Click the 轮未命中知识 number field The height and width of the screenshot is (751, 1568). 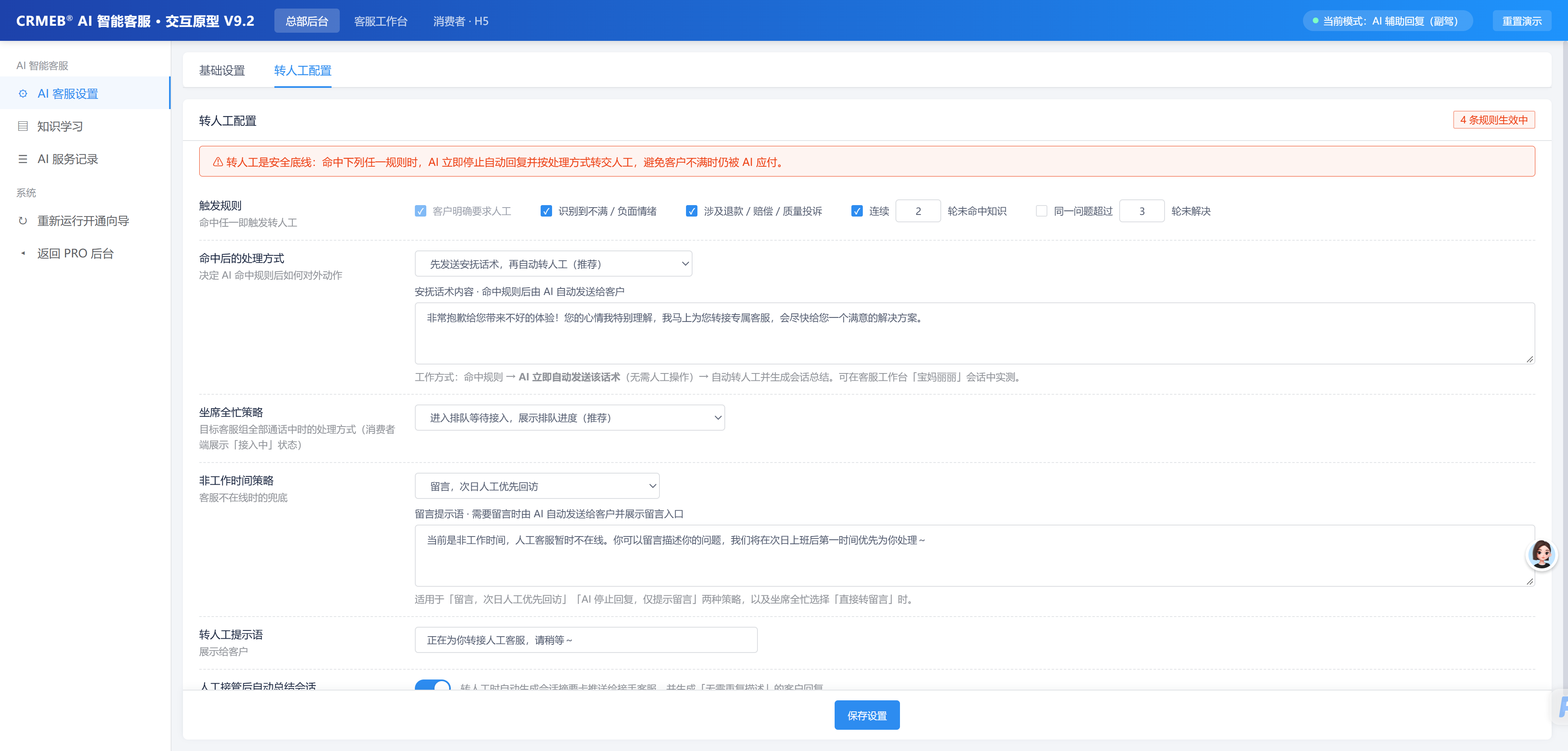tap(918, 211)
